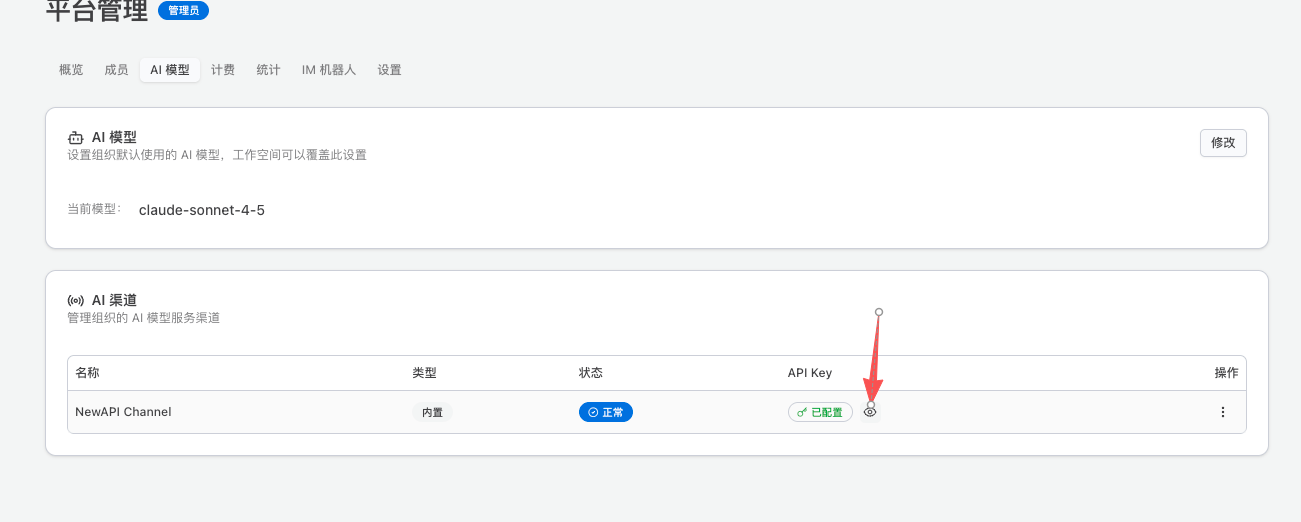Click the AI 模型 description about 工作空间 override

click(217, 155)
